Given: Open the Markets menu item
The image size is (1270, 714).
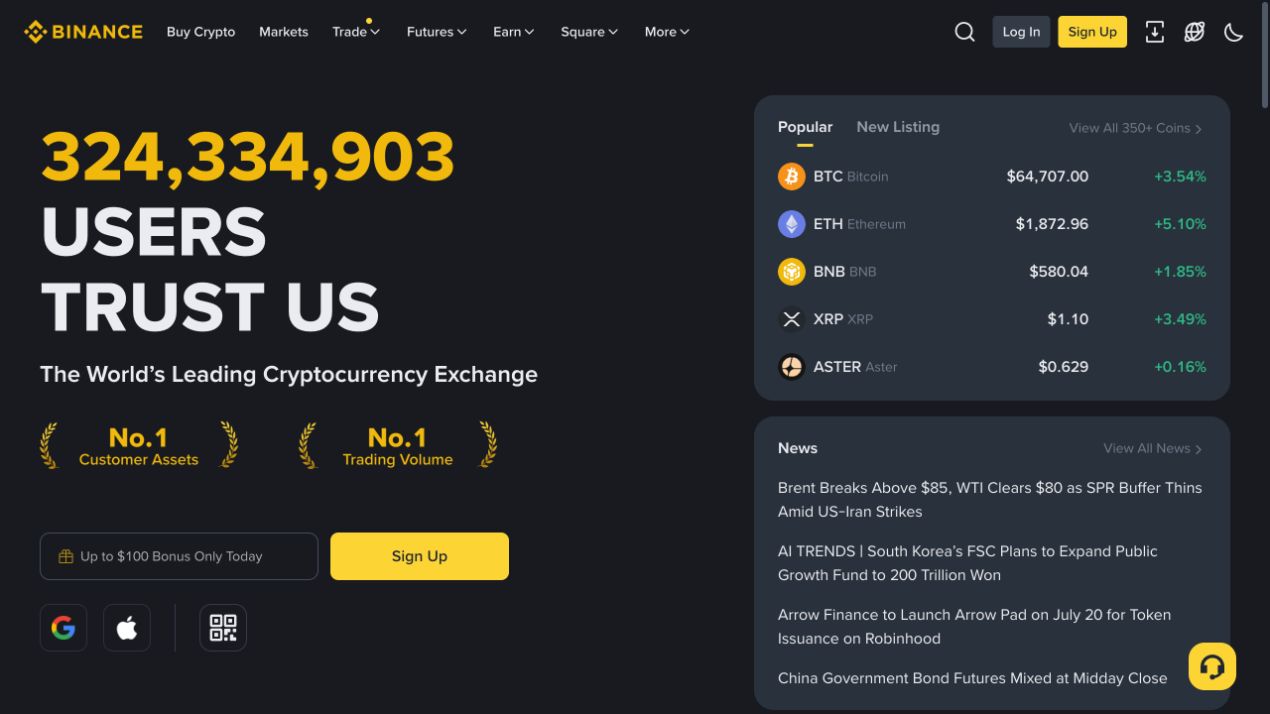Looking at the screenshot, I should (283, 32).
